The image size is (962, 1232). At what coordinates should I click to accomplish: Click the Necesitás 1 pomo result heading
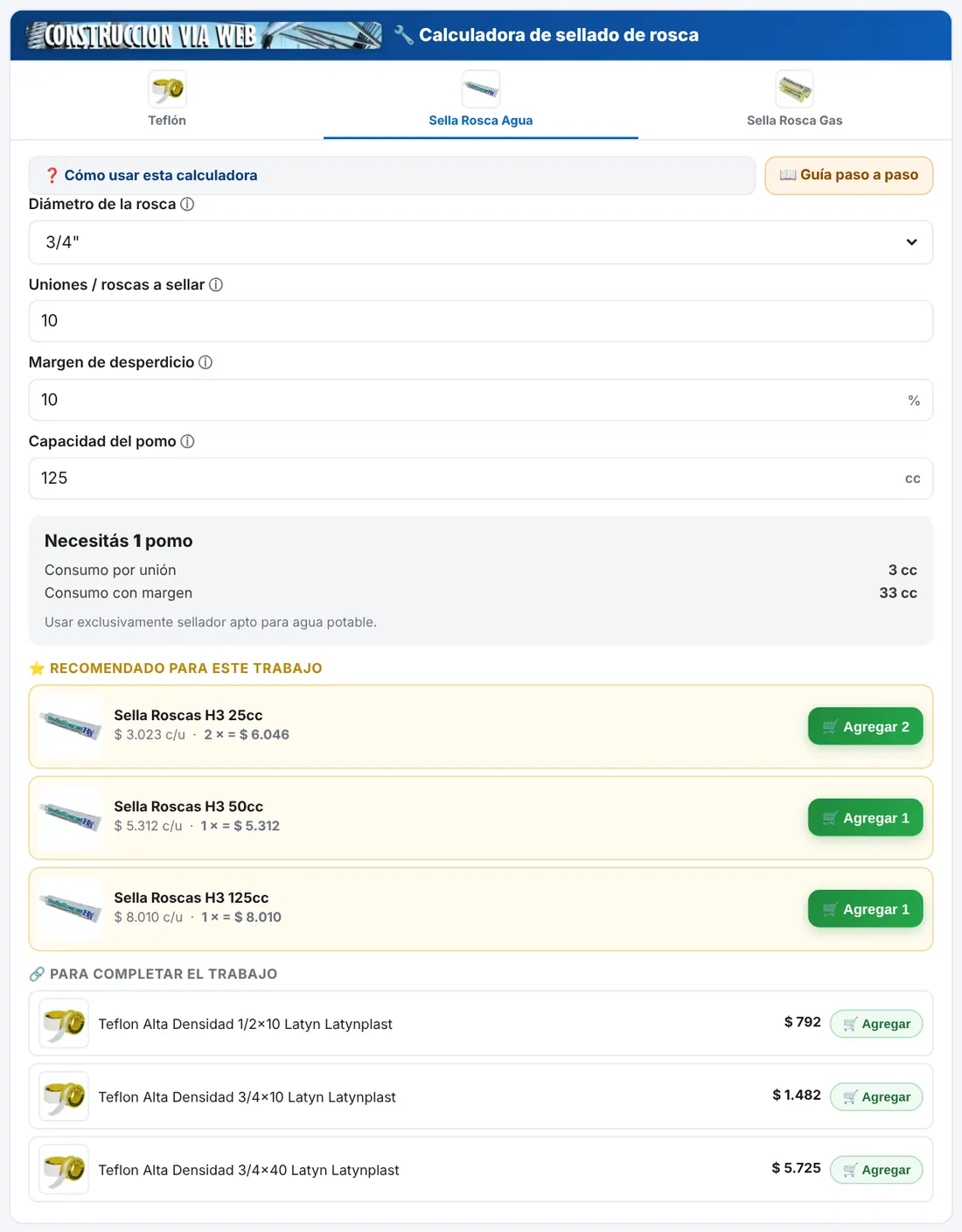(119, 541)
